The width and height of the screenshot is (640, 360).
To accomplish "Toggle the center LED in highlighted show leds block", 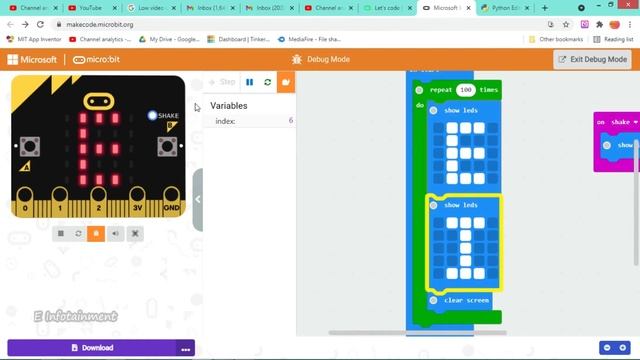I will [465, 248].
